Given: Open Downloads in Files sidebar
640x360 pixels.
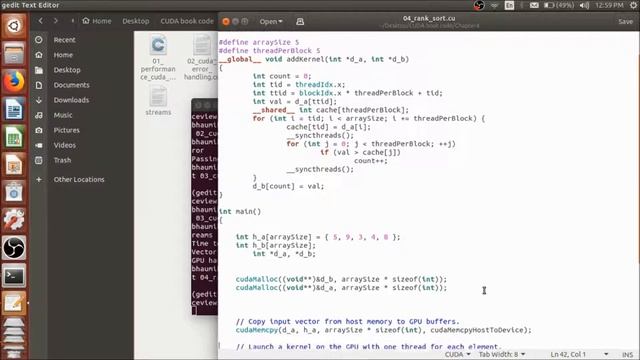Looking at the screenshot, I should tap(71, 100).
